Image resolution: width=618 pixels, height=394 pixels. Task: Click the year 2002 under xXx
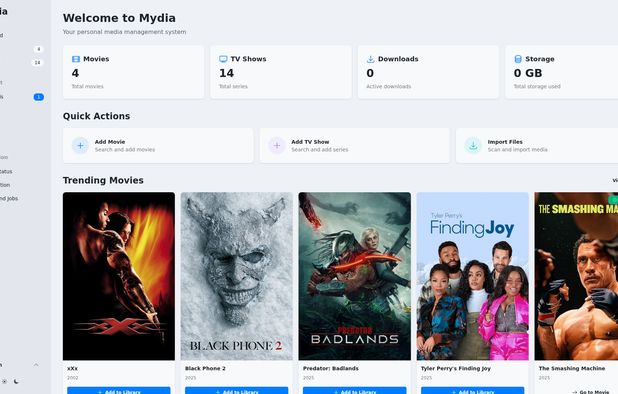(73, 378)
